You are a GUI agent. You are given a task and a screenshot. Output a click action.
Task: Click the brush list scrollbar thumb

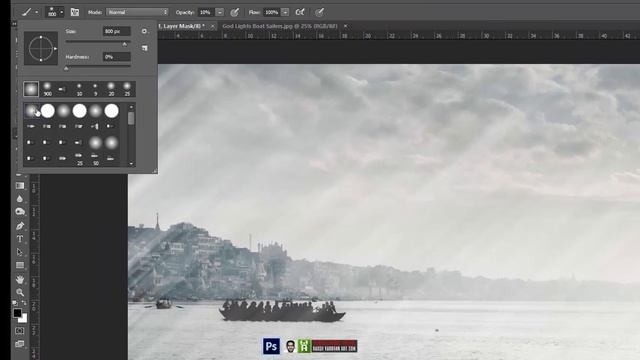pos(131,118)
